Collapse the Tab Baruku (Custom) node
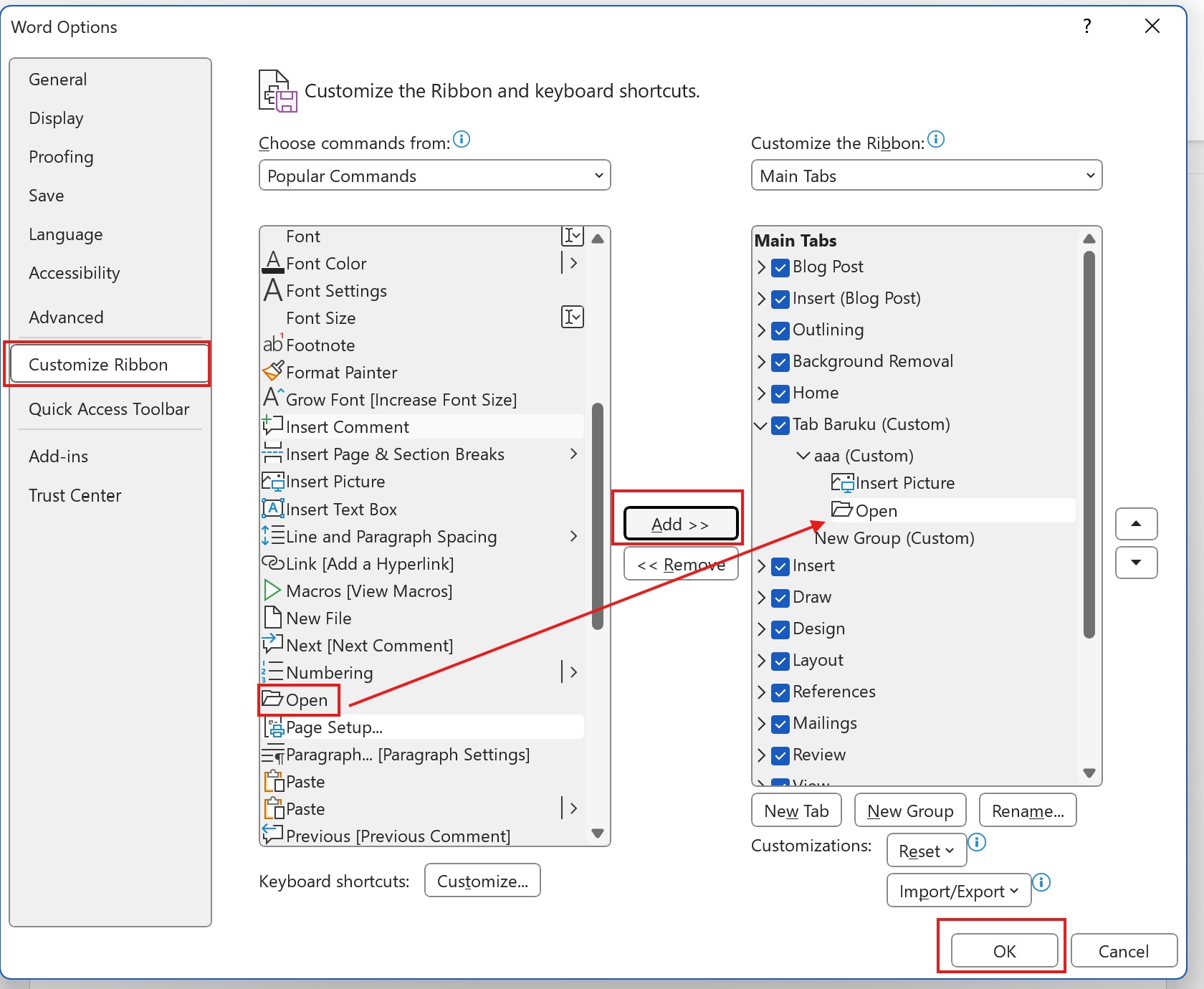This screenshot has width=1204, height=989. click(x=760, y=425)
